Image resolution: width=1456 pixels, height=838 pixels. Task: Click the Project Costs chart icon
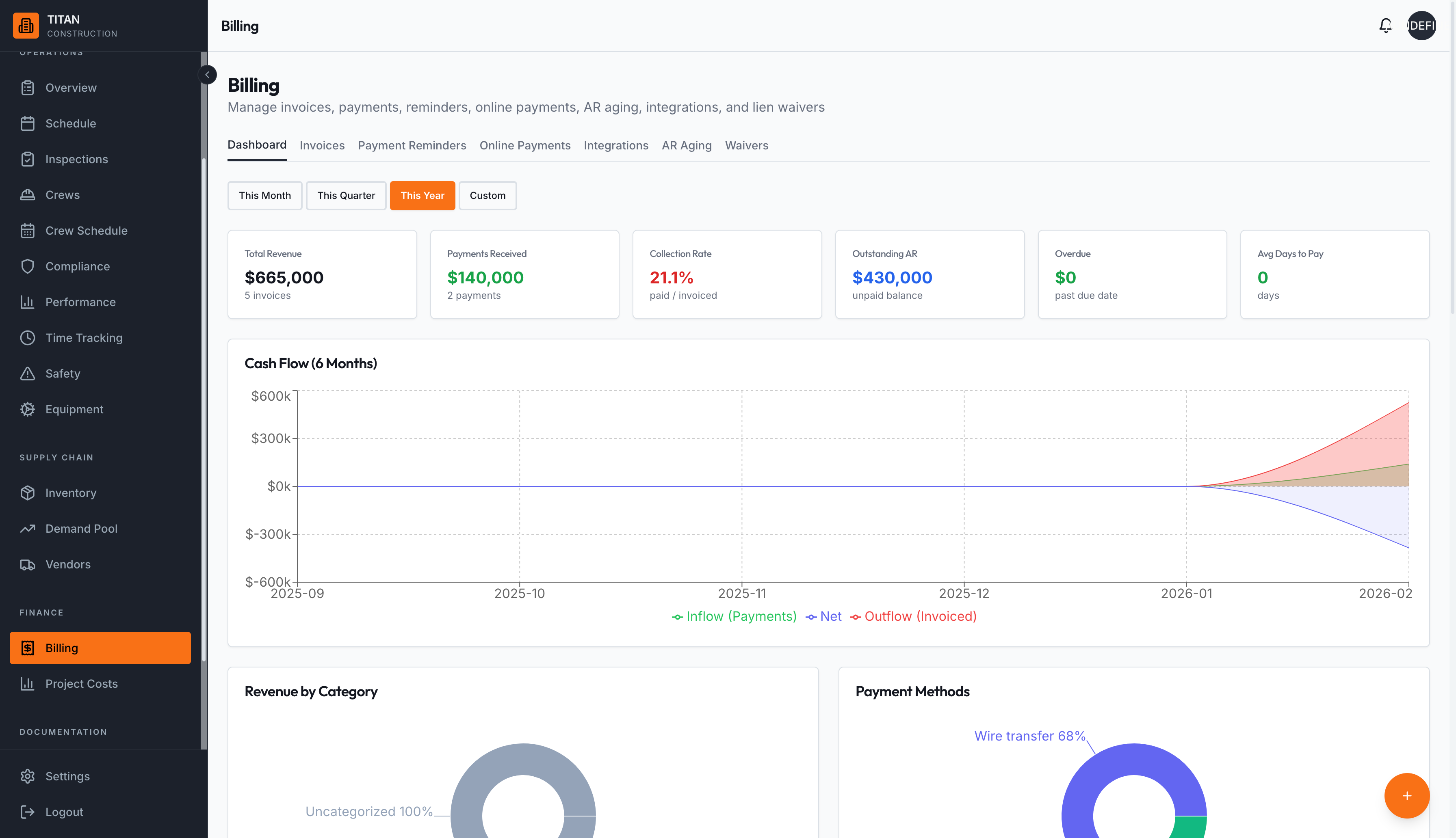pyautogui.click(x=28, y=684)
